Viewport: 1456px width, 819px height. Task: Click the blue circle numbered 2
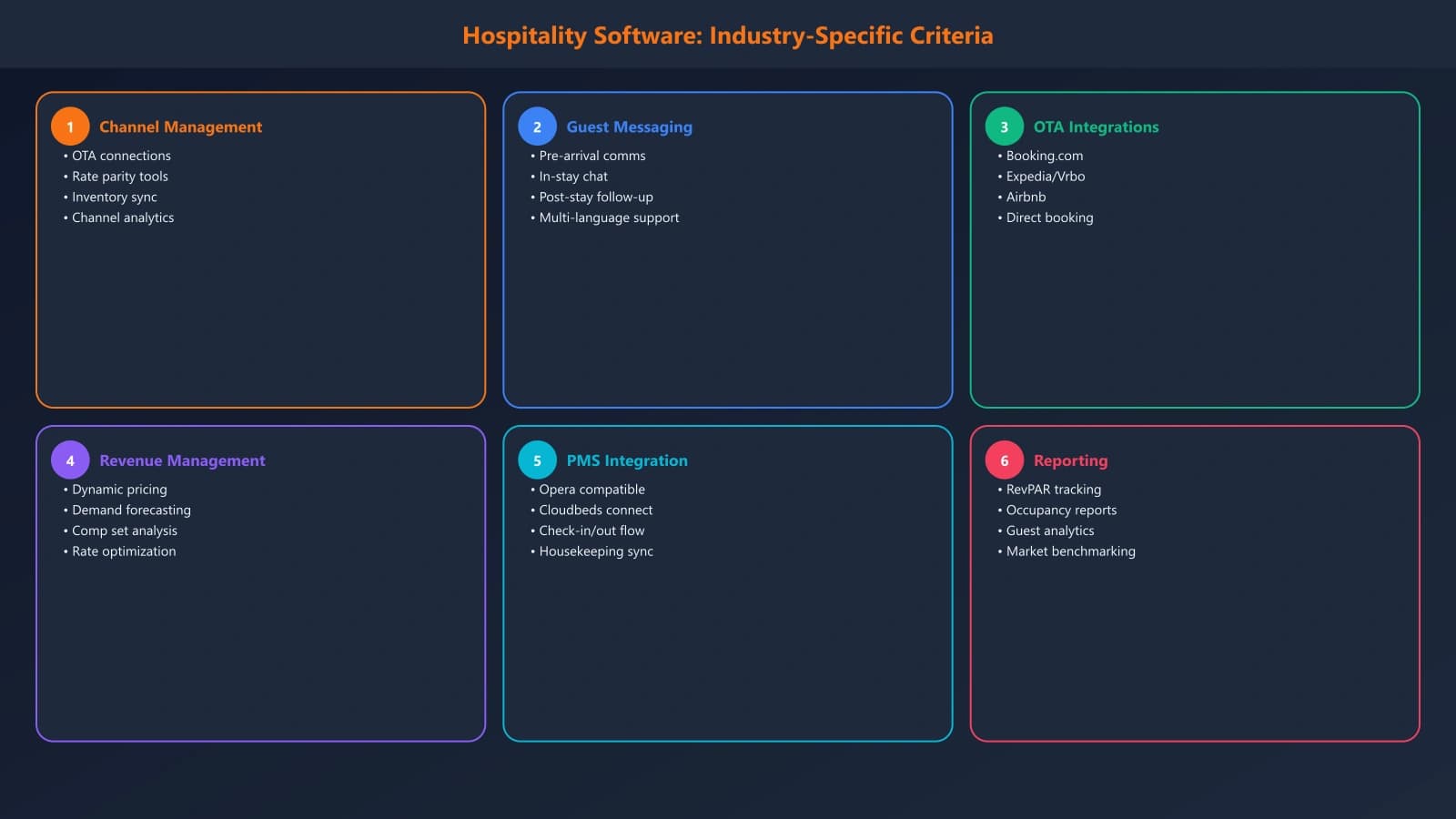coord(537,126)
